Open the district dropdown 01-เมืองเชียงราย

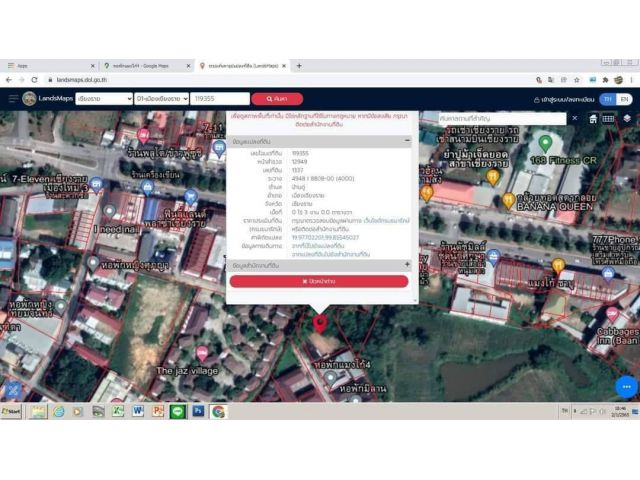click(x=162, y=99)
